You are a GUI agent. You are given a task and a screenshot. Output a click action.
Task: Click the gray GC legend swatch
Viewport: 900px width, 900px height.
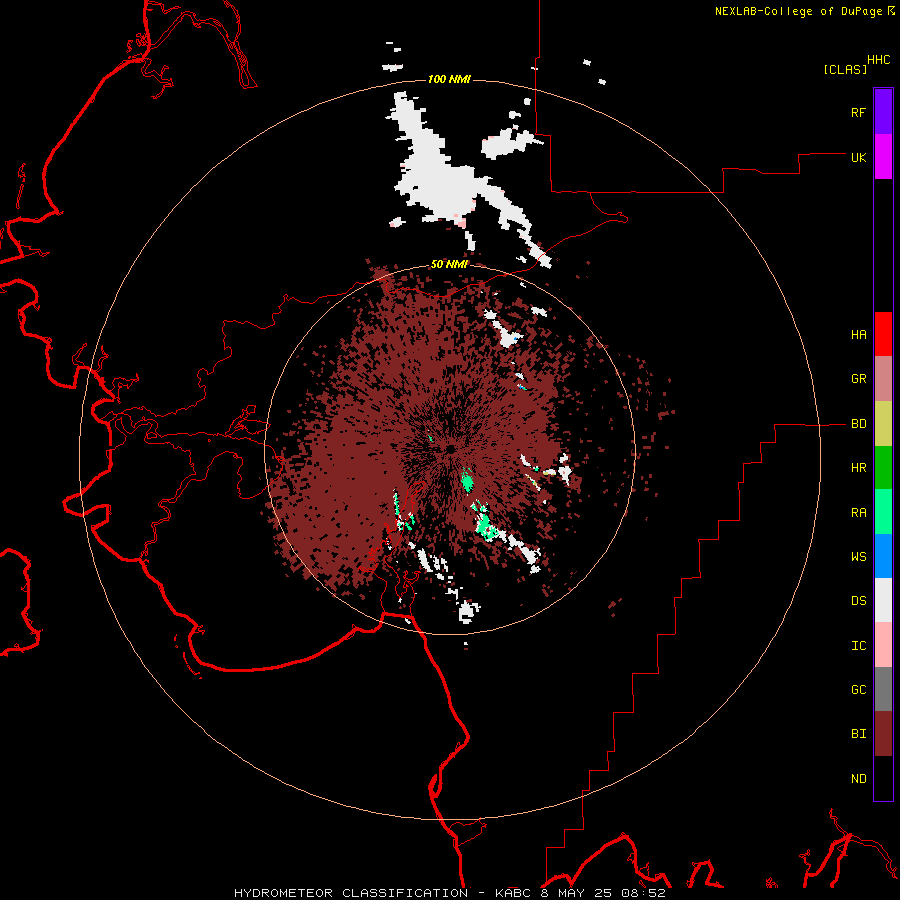point(883,689)
